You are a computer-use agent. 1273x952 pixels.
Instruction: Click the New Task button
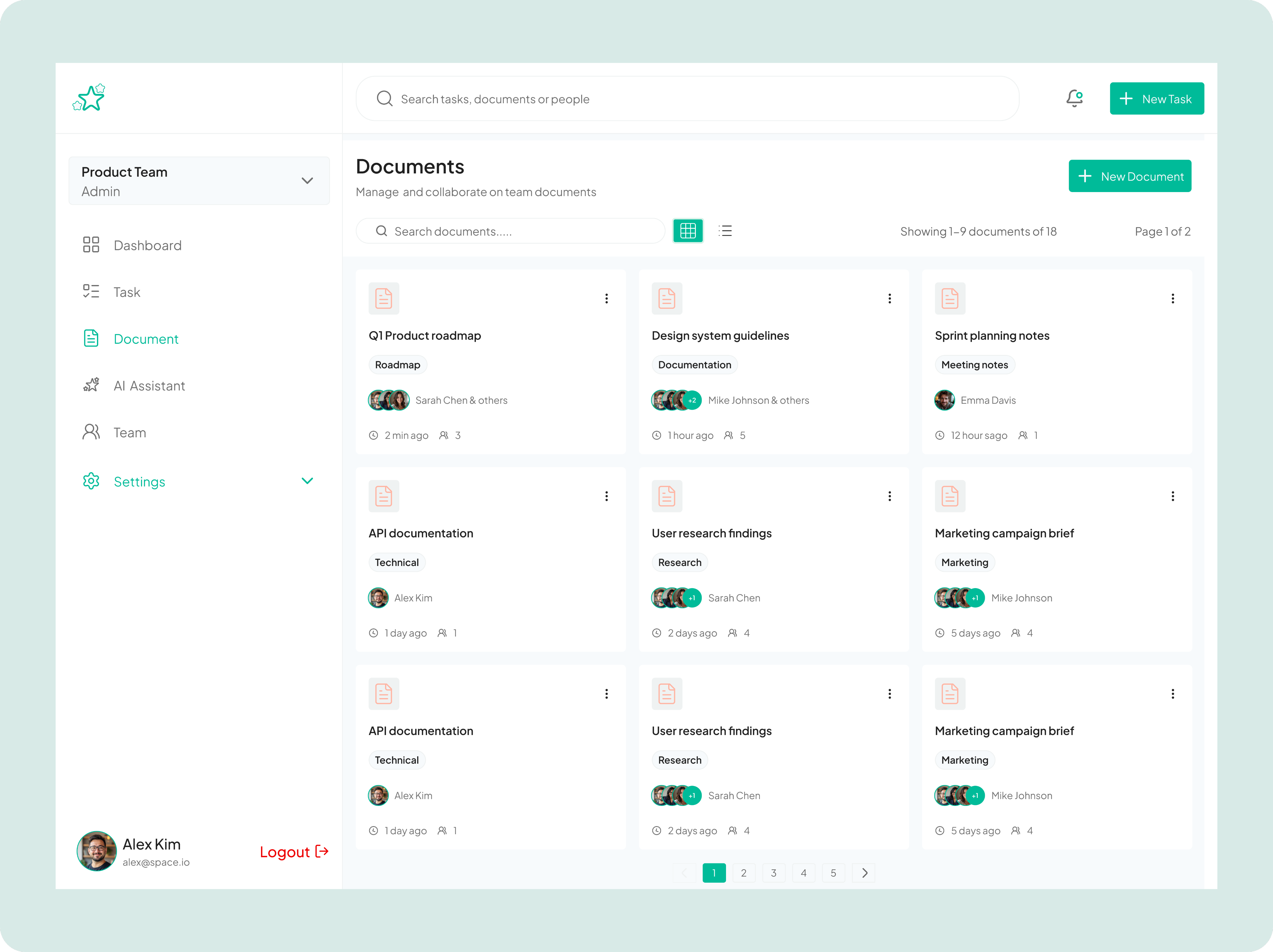point(1156,99)
